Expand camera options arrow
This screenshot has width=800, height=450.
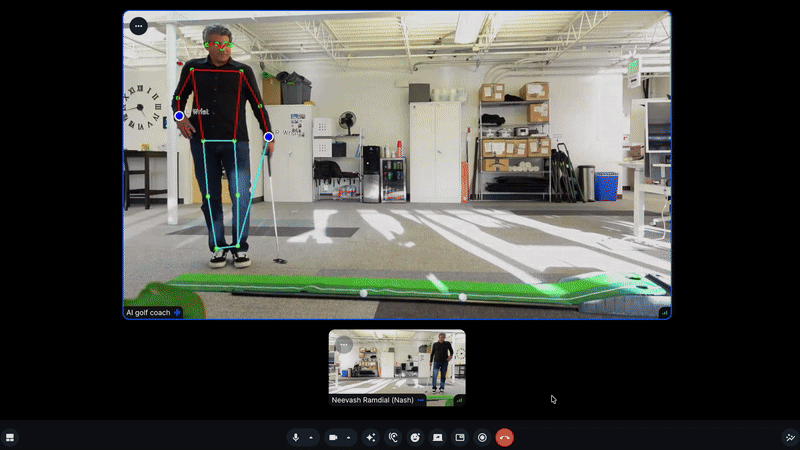(348, 437)
